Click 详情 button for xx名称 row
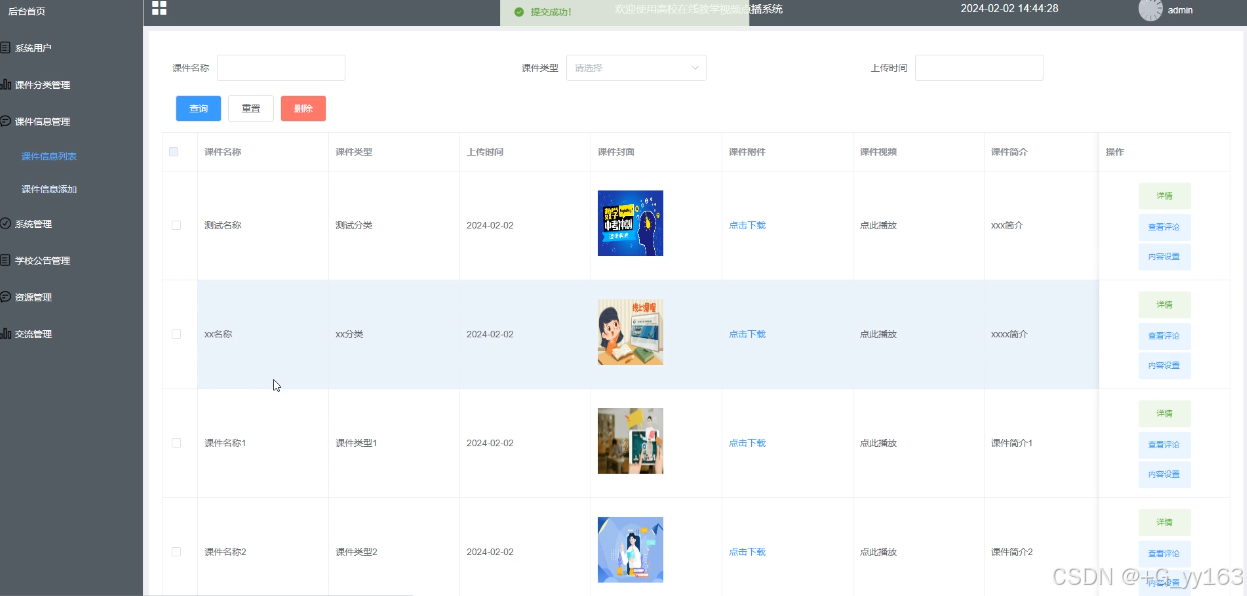Viewport: 1247px width, 596px height. 1164,305
